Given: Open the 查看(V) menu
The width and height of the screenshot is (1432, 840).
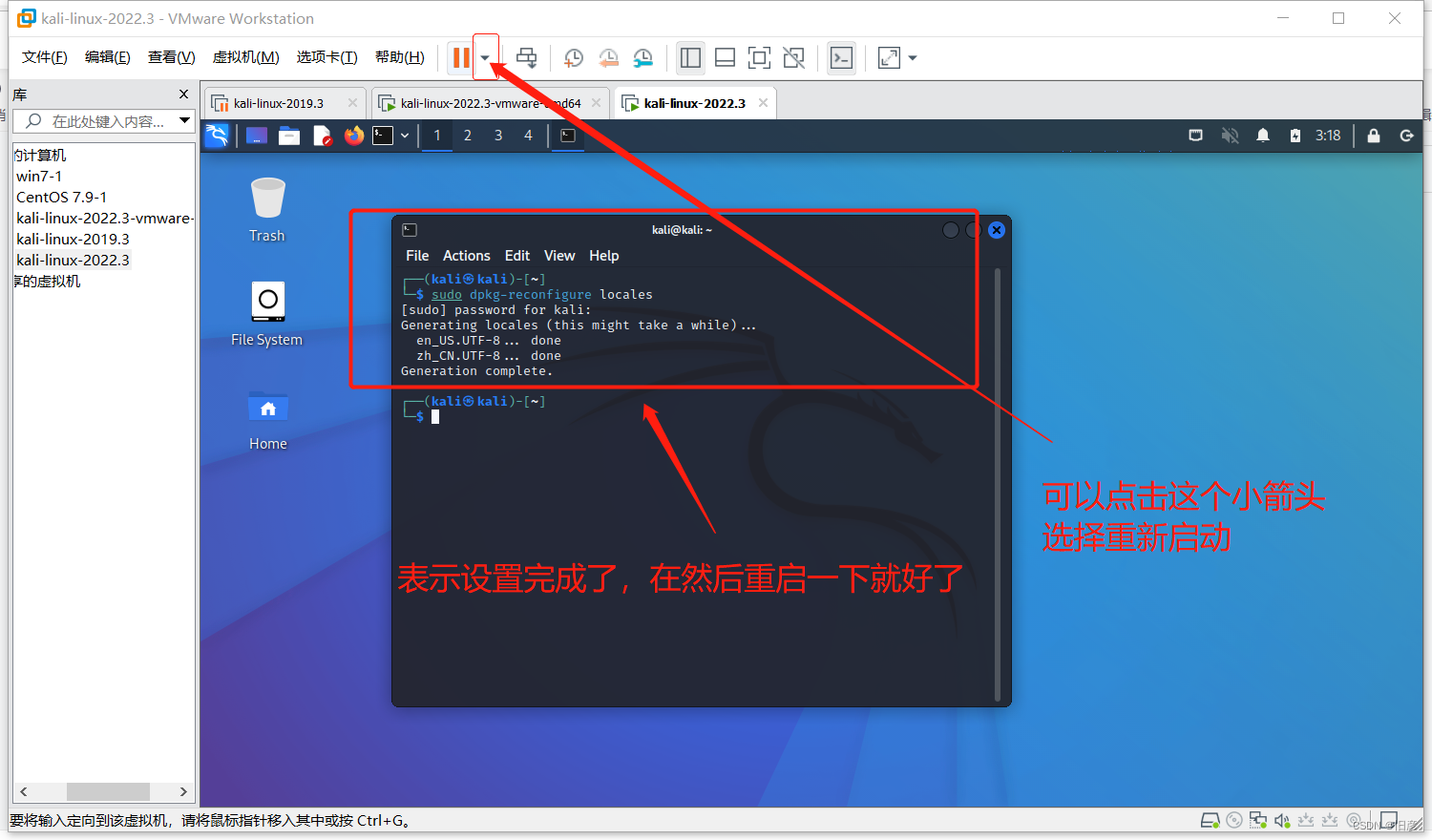Looking at the screenshot, I should (172, 57).
